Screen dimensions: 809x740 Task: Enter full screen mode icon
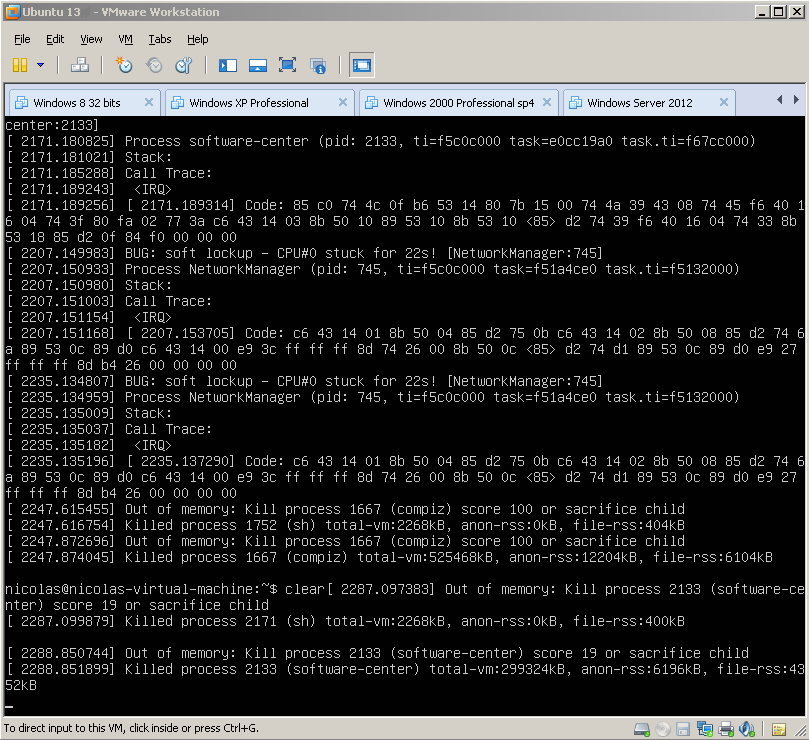287,65
